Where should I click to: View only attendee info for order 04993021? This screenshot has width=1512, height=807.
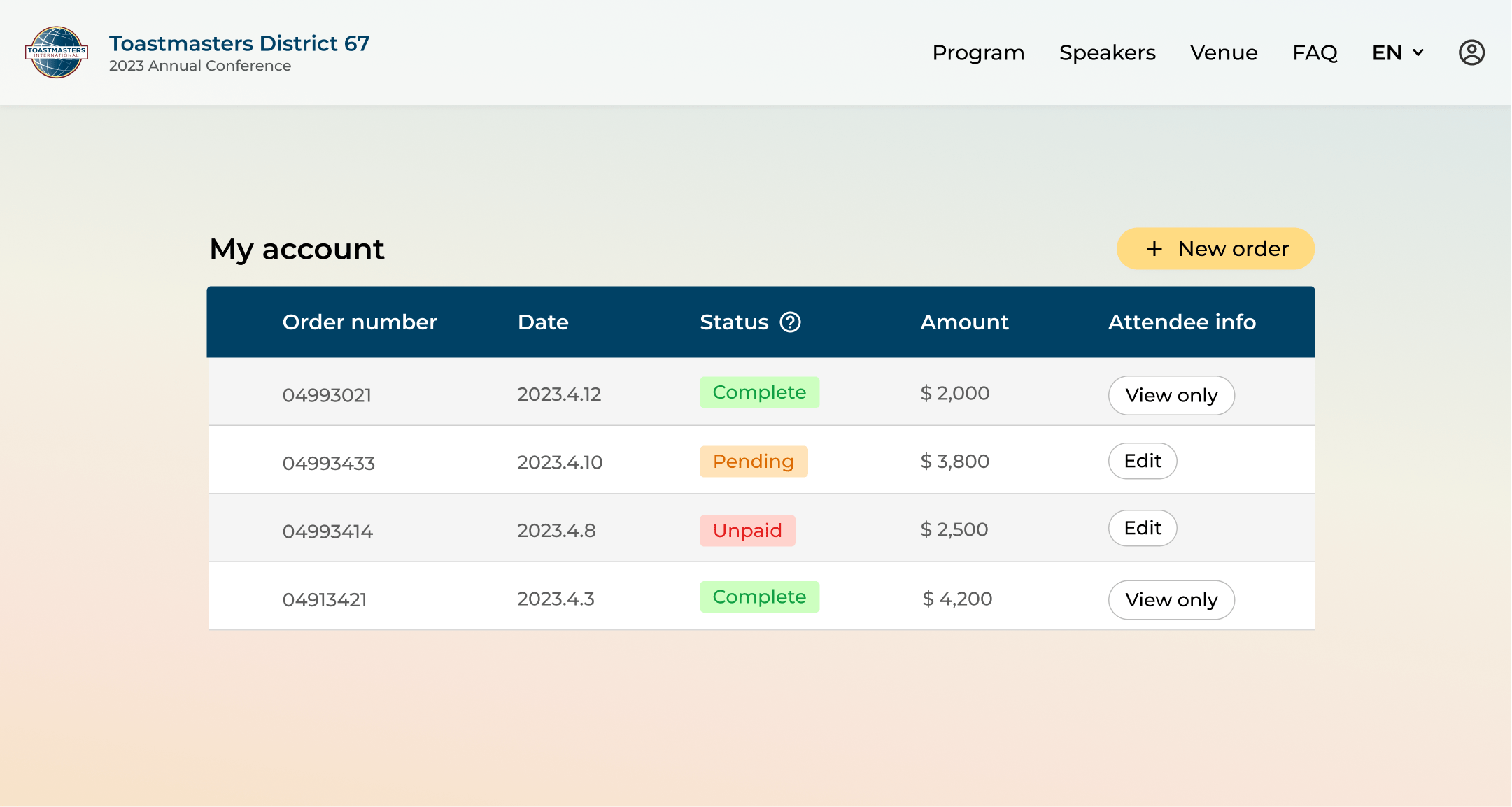(1171, 395)
